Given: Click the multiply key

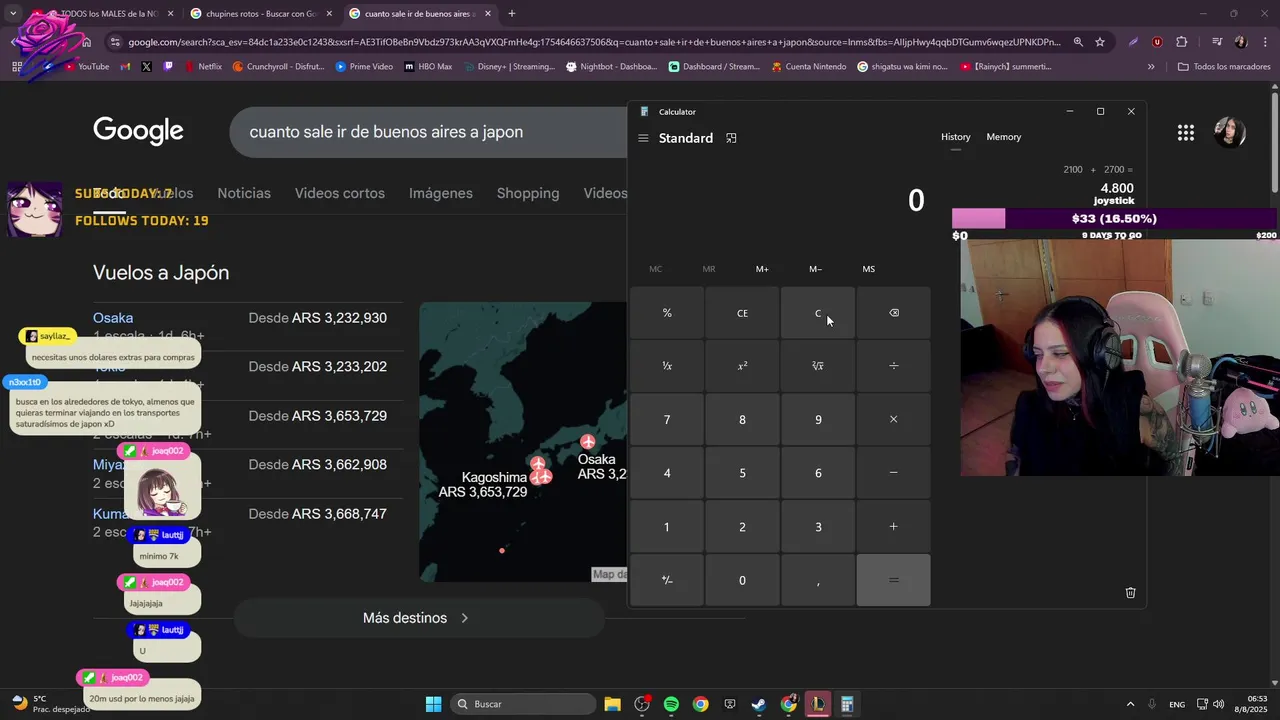Looking at the screenshot, I should [x=893, y=419].
